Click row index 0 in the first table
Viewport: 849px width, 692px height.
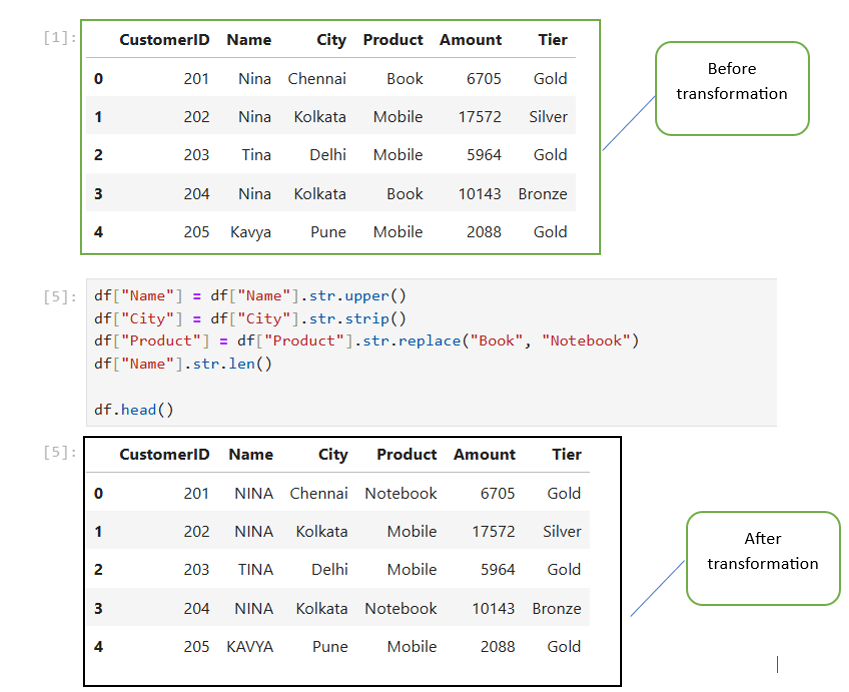pos(97,78)
